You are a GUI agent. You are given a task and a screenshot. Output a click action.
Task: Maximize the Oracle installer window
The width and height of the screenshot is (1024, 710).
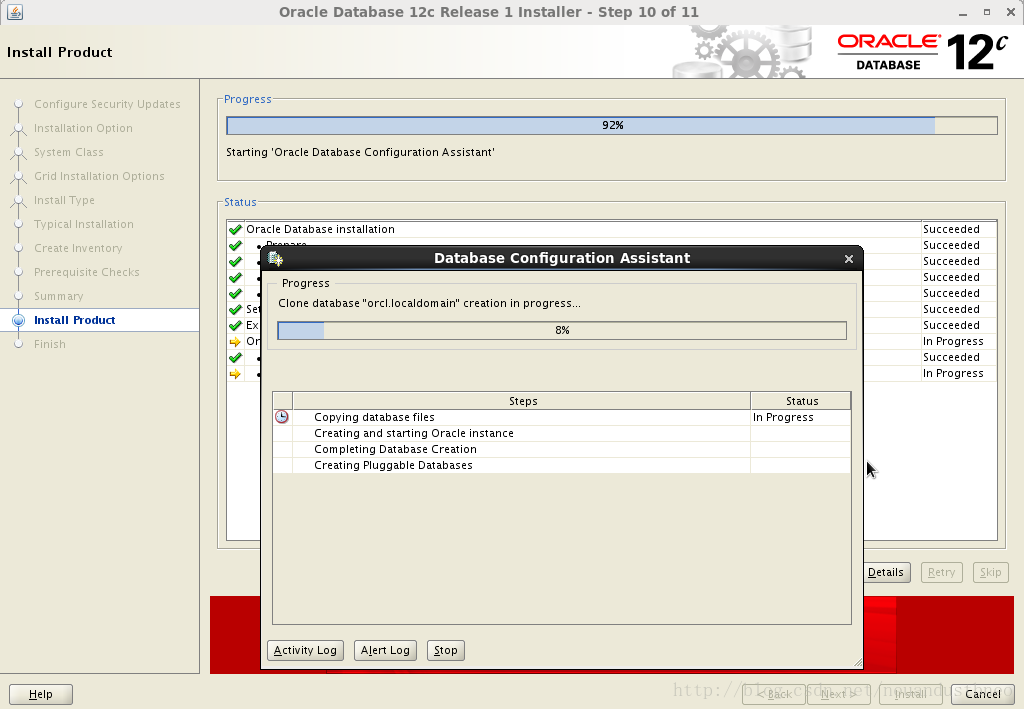click(x=987, y=12)
